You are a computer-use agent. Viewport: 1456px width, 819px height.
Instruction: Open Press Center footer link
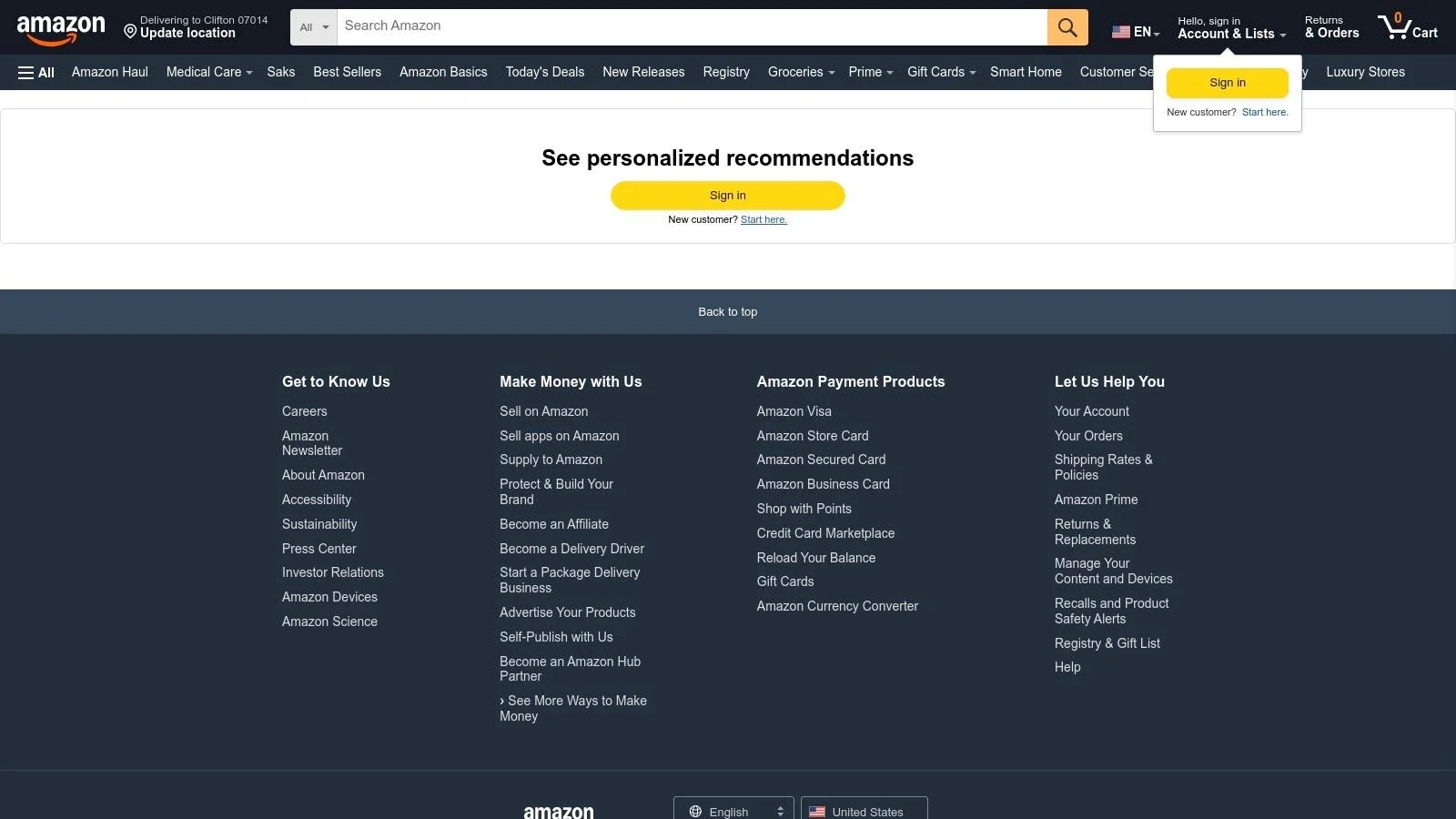(x=319, y=549)
